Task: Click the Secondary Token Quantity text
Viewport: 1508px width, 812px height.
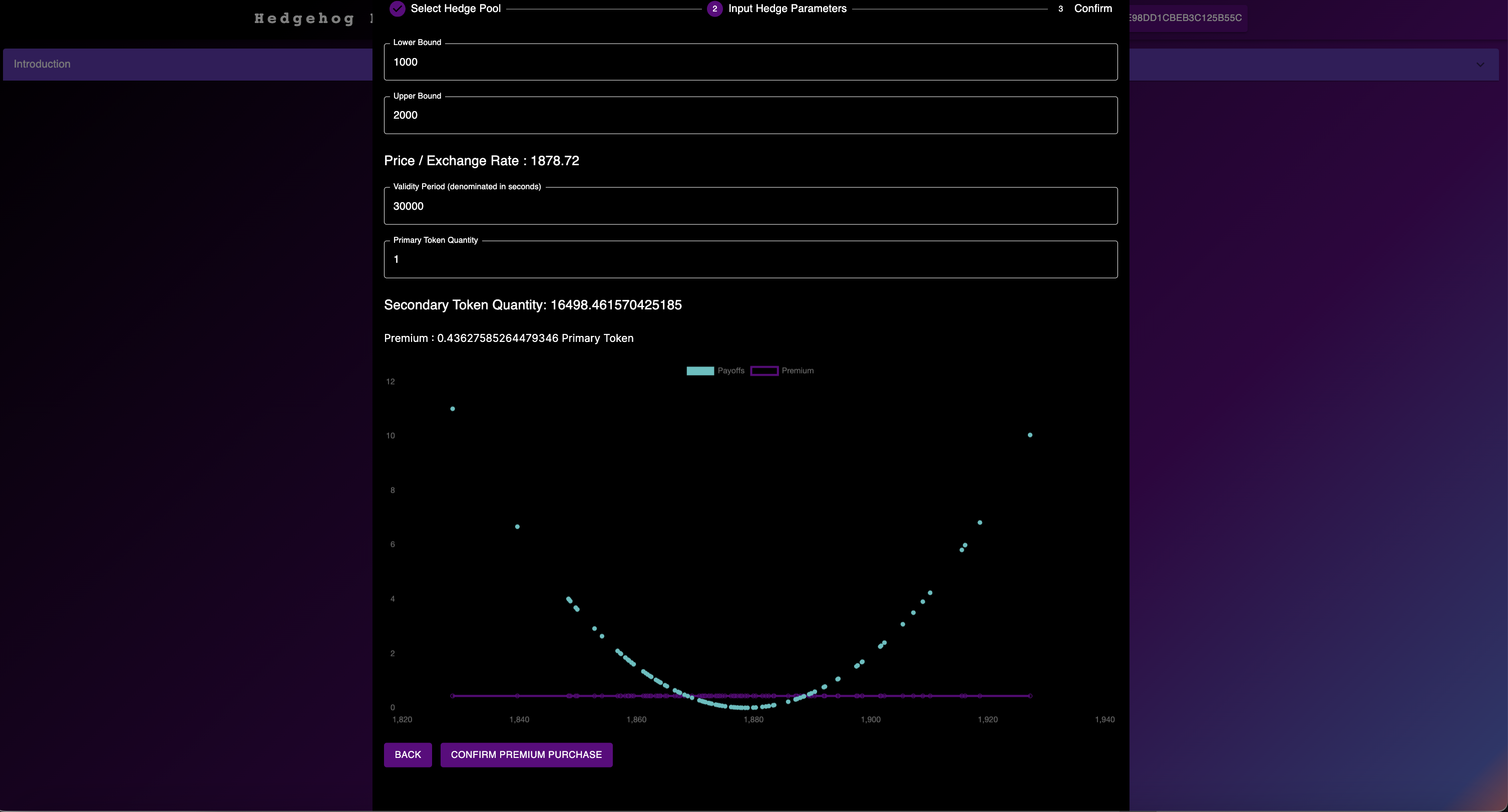Action: [x=533, y=305]
